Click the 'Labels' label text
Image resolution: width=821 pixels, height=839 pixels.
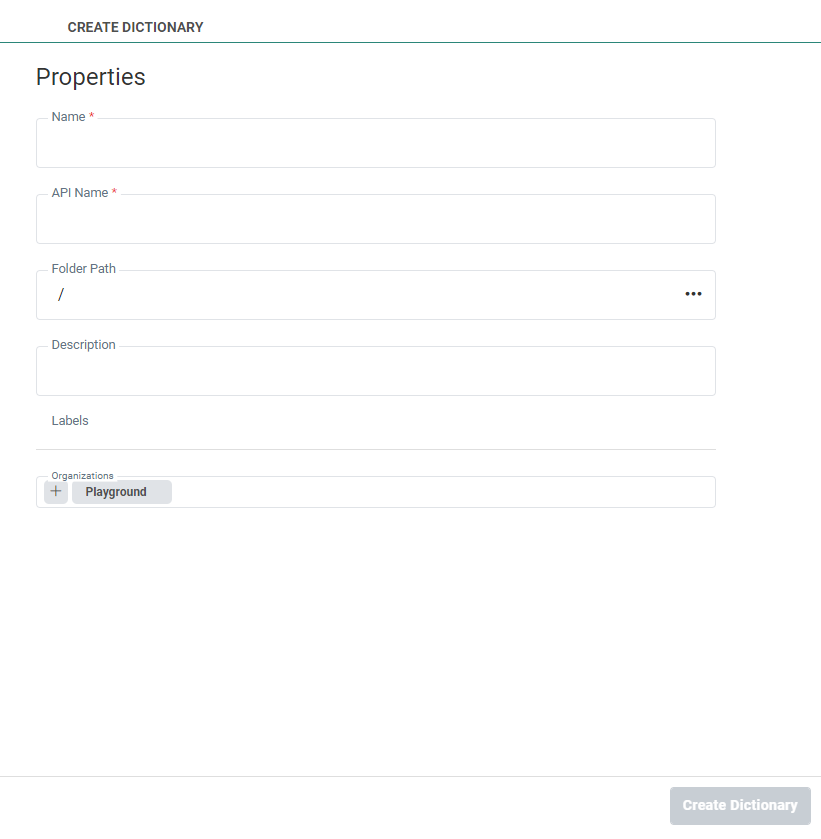[70, 421]
